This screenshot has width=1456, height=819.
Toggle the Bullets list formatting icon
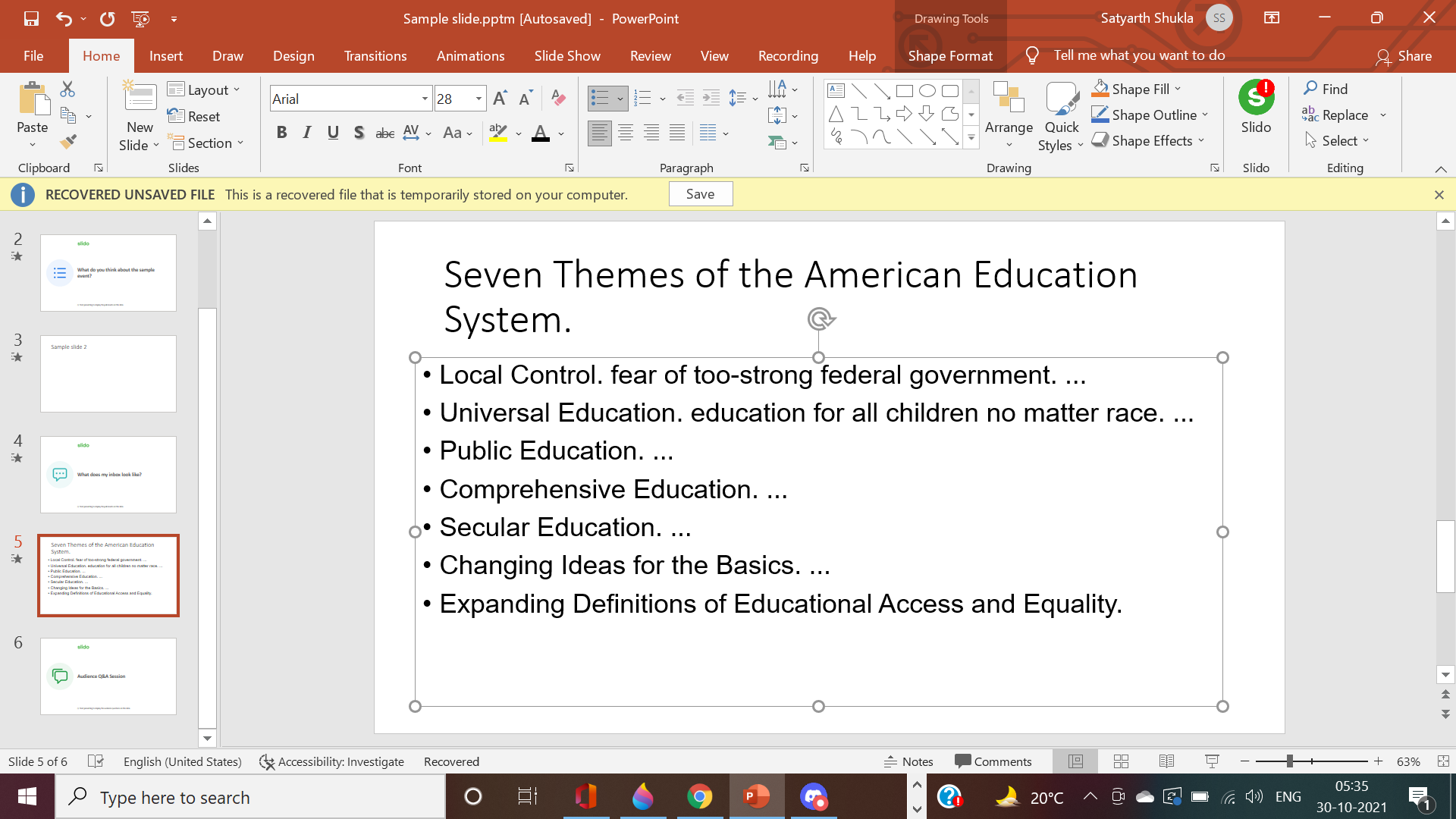pos(601,97)
